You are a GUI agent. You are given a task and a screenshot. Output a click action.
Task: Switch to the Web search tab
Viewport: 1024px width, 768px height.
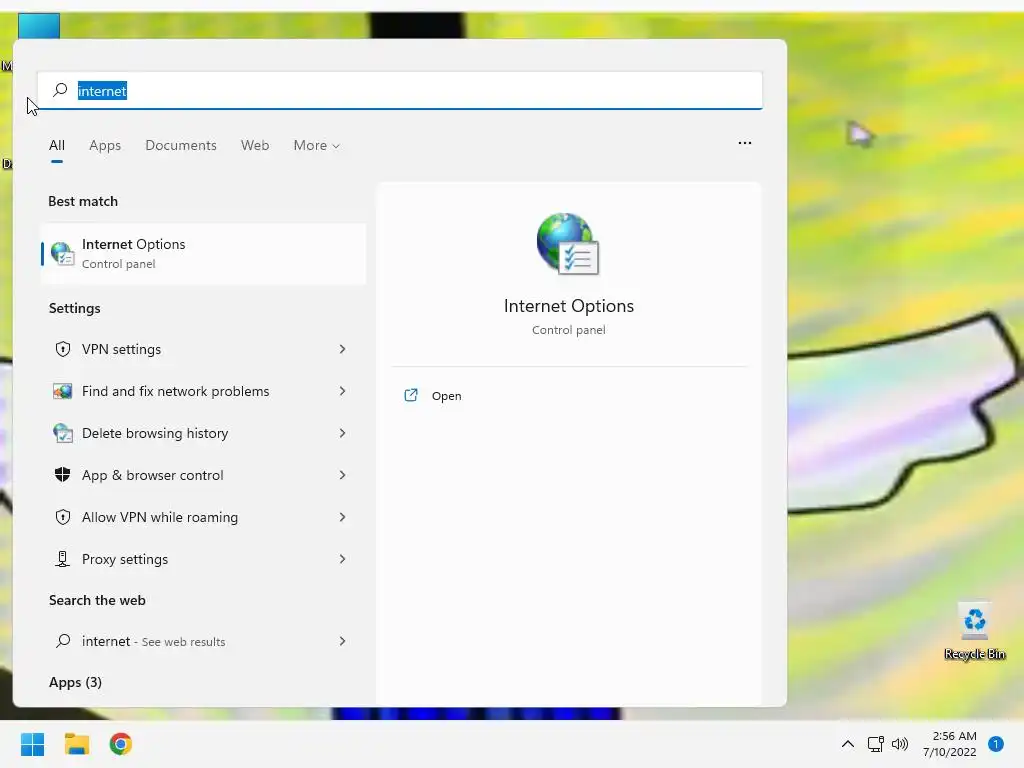(255, 145)
